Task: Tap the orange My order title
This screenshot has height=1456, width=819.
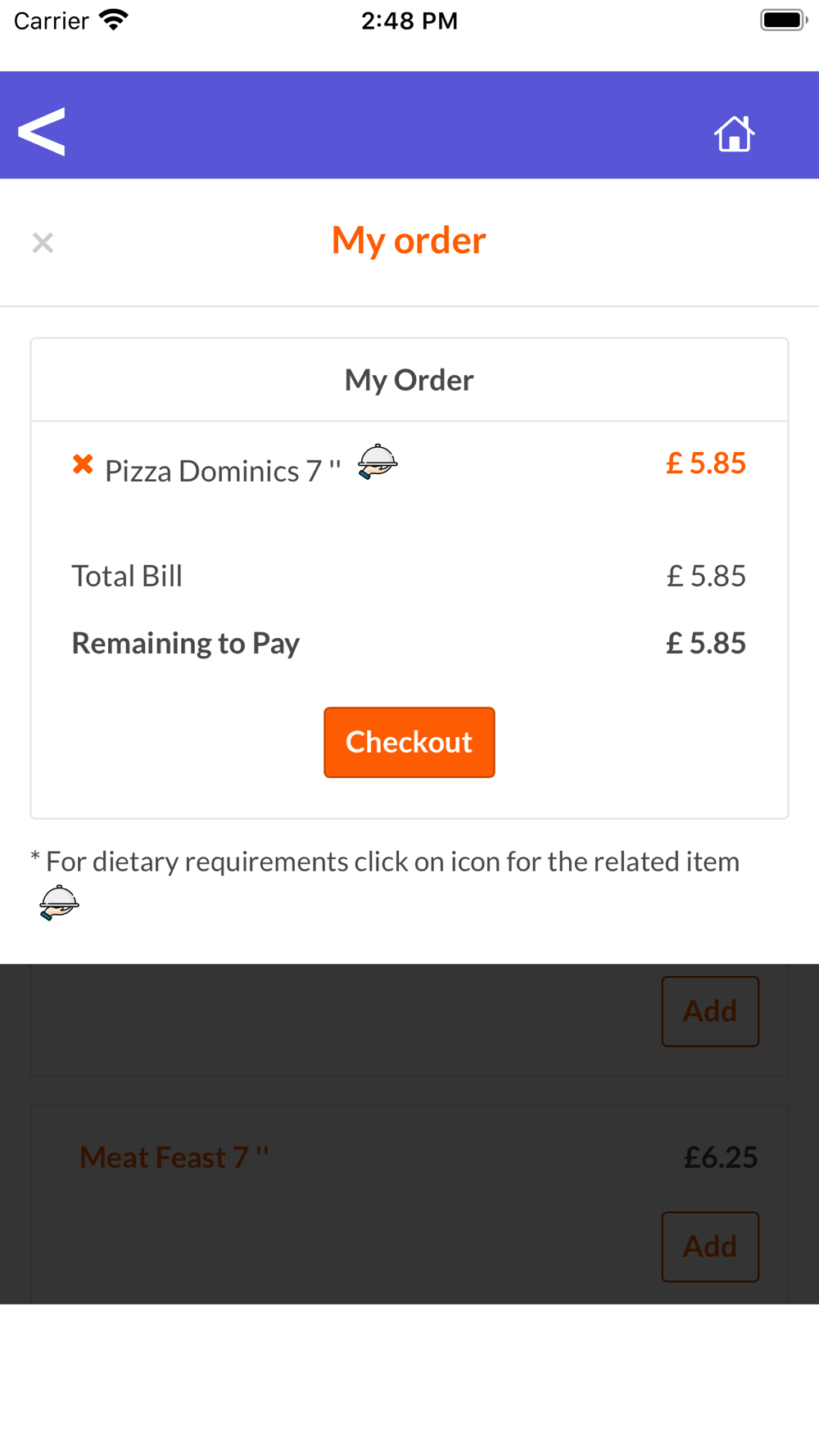Action: pyautogui.click(x=409, y=241)
